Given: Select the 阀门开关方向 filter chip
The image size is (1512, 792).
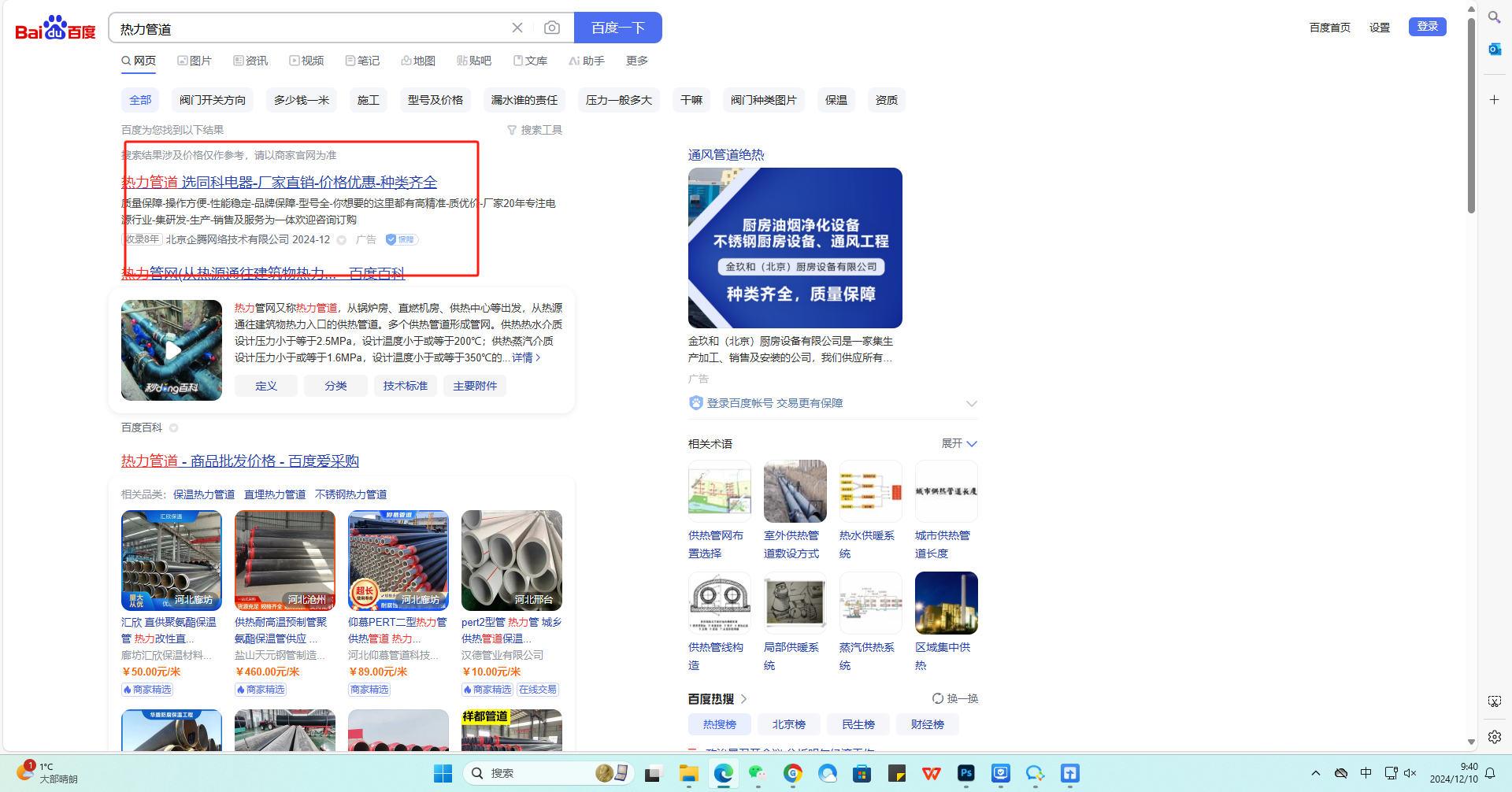Looking at the screenshot, I should (x=213, y=100).
